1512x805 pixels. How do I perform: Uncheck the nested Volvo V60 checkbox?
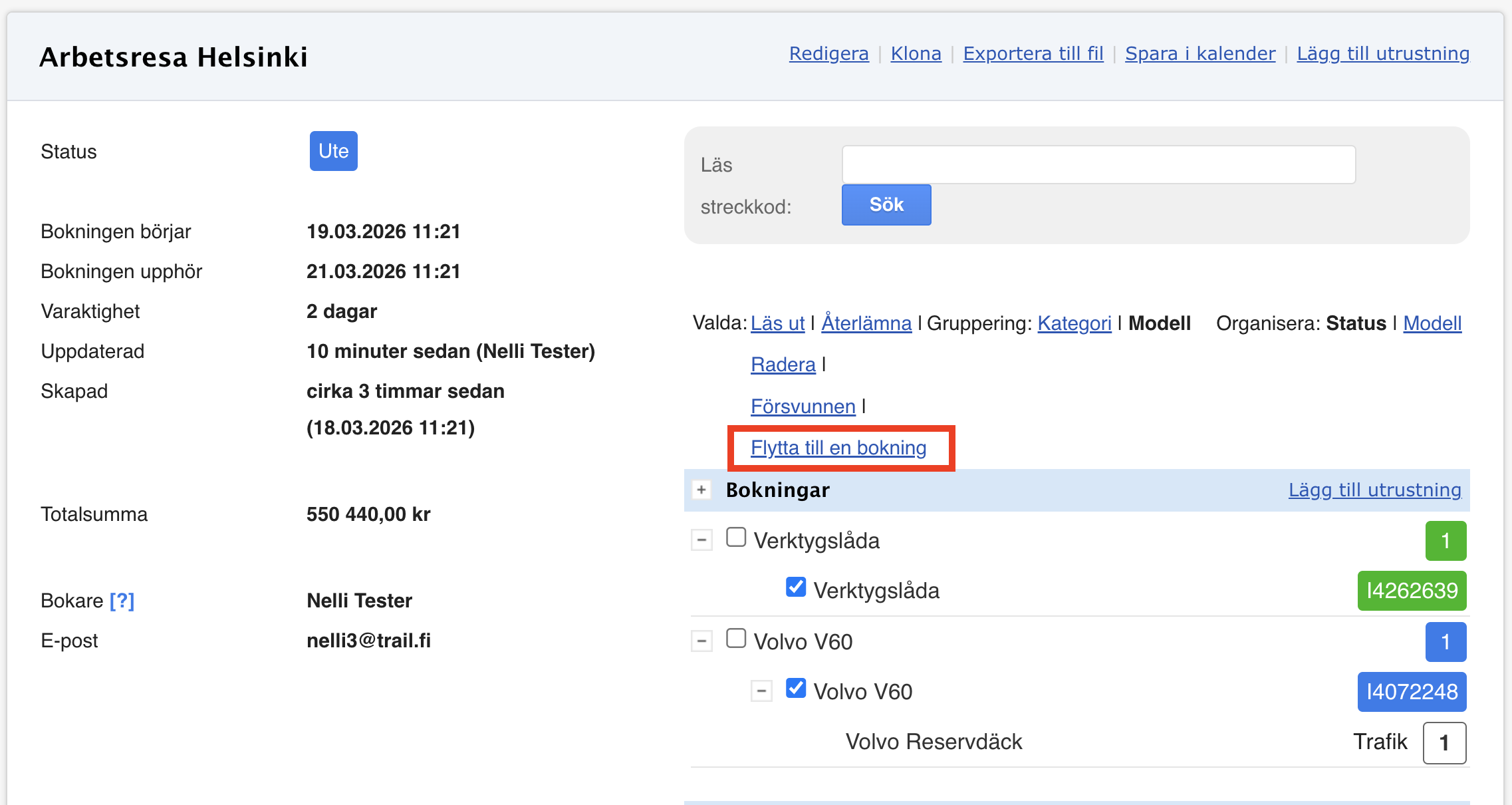point(795,689)
